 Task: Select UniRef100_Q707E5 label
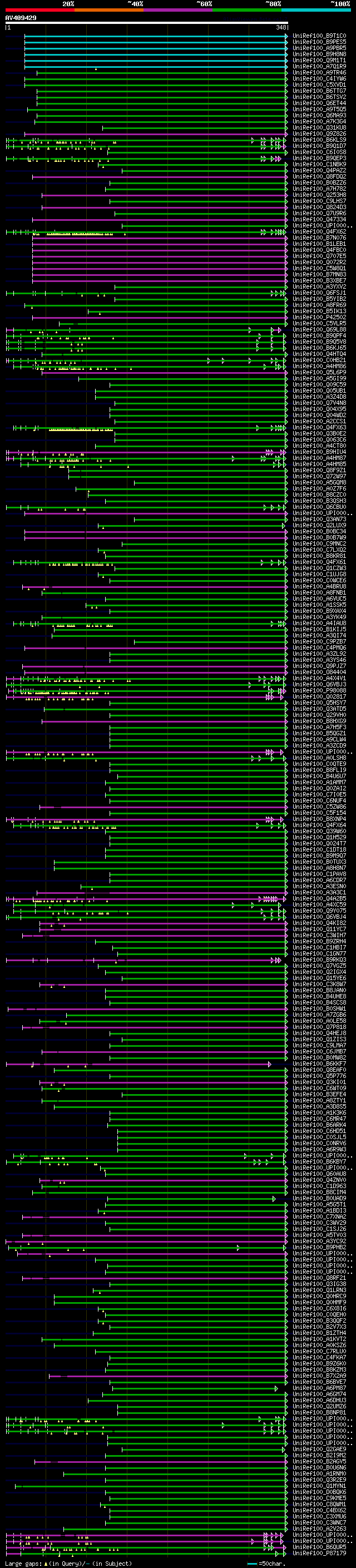pos(319,256)
